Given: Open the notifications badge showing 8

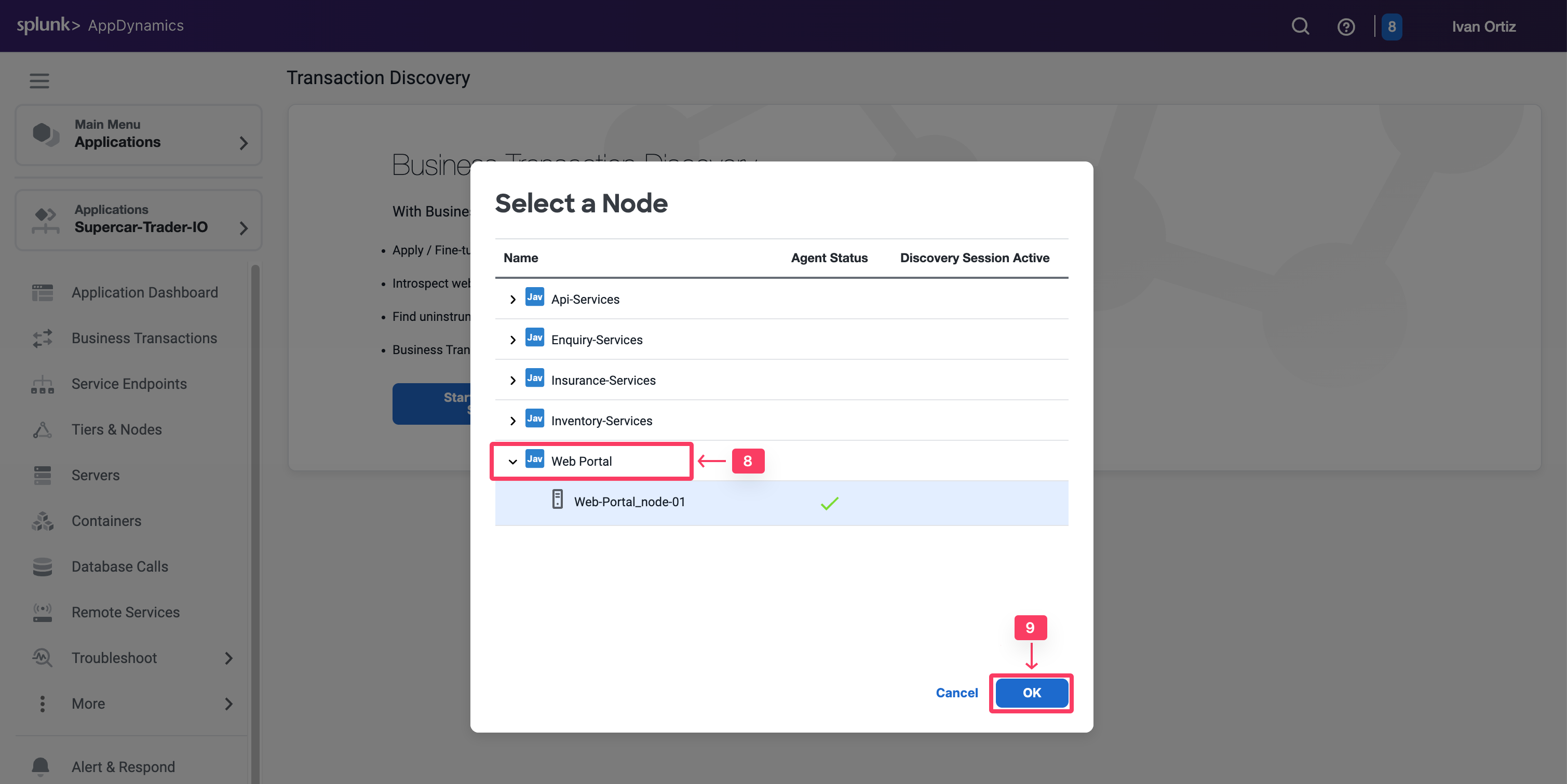Looking at the screenshot, I should click(1391, 27).
